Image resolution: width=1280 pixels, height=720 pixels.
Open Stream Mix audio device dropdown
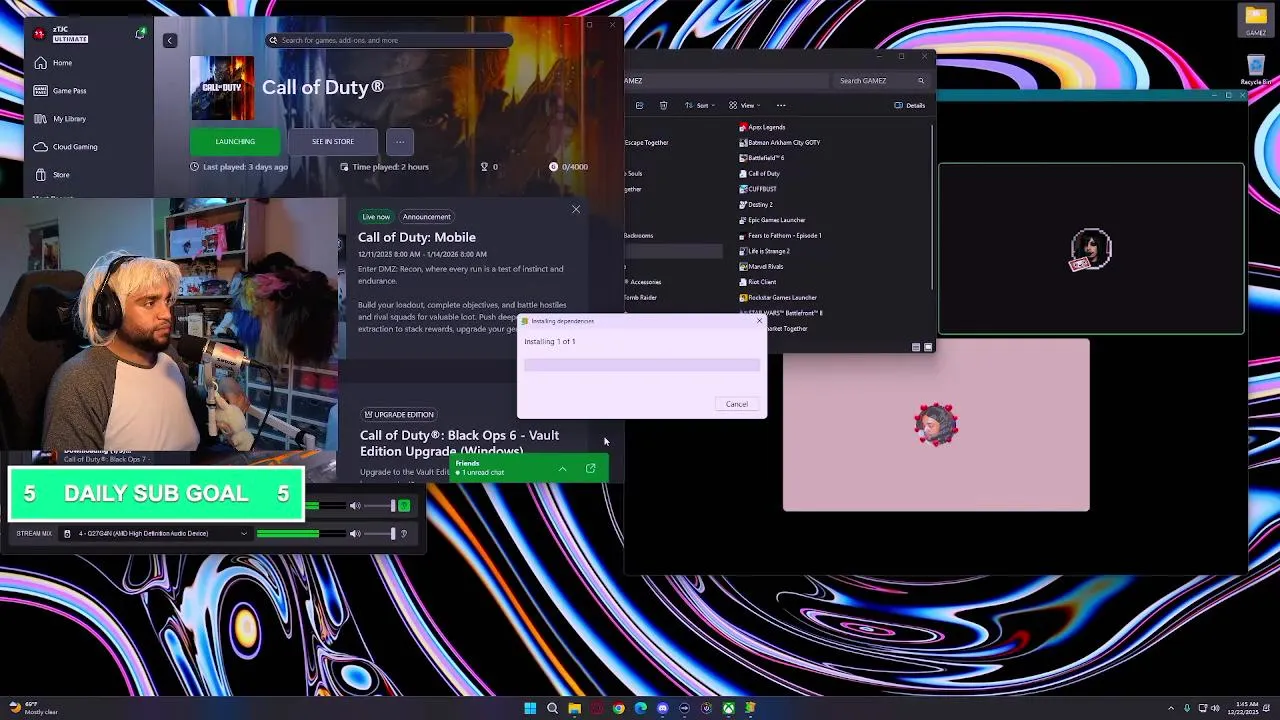tap(155, 534)
